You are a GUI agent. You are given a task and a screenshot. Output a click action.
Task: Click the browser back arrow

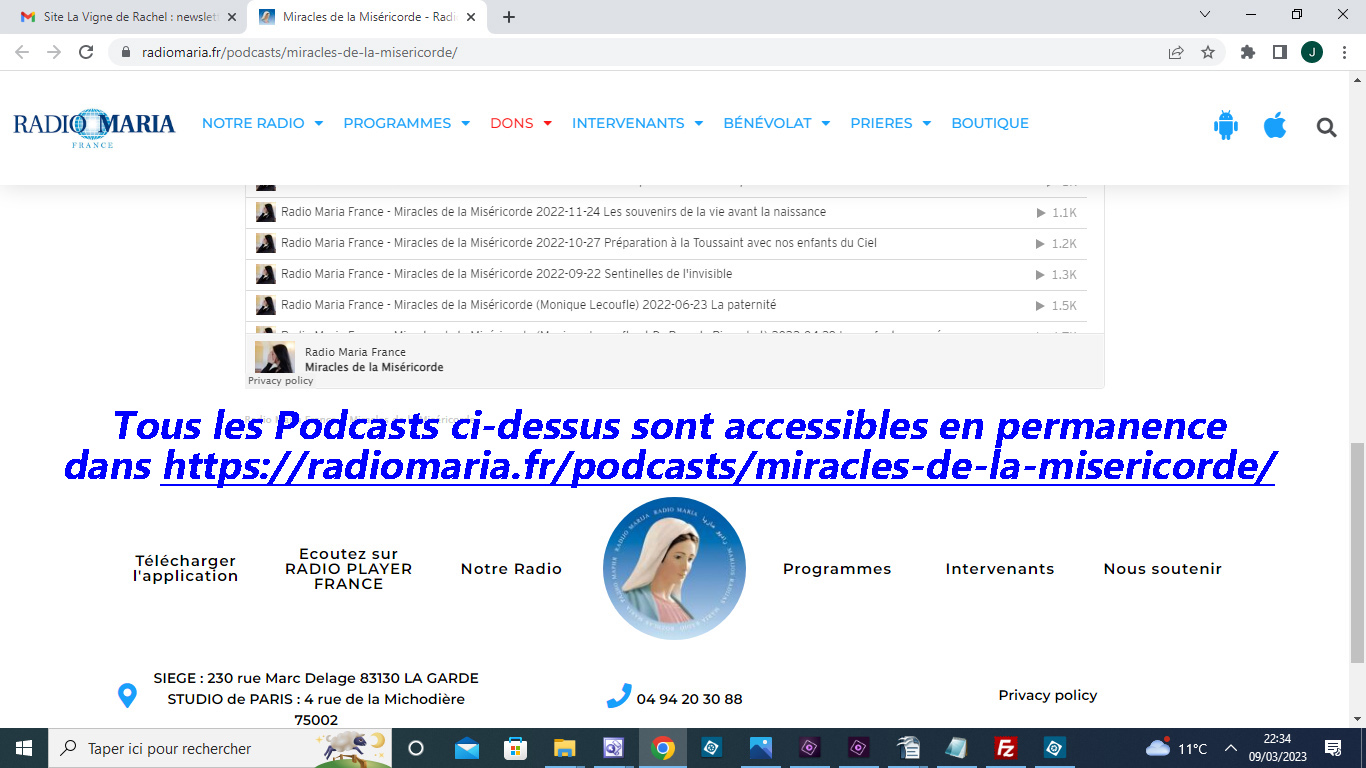22,52
